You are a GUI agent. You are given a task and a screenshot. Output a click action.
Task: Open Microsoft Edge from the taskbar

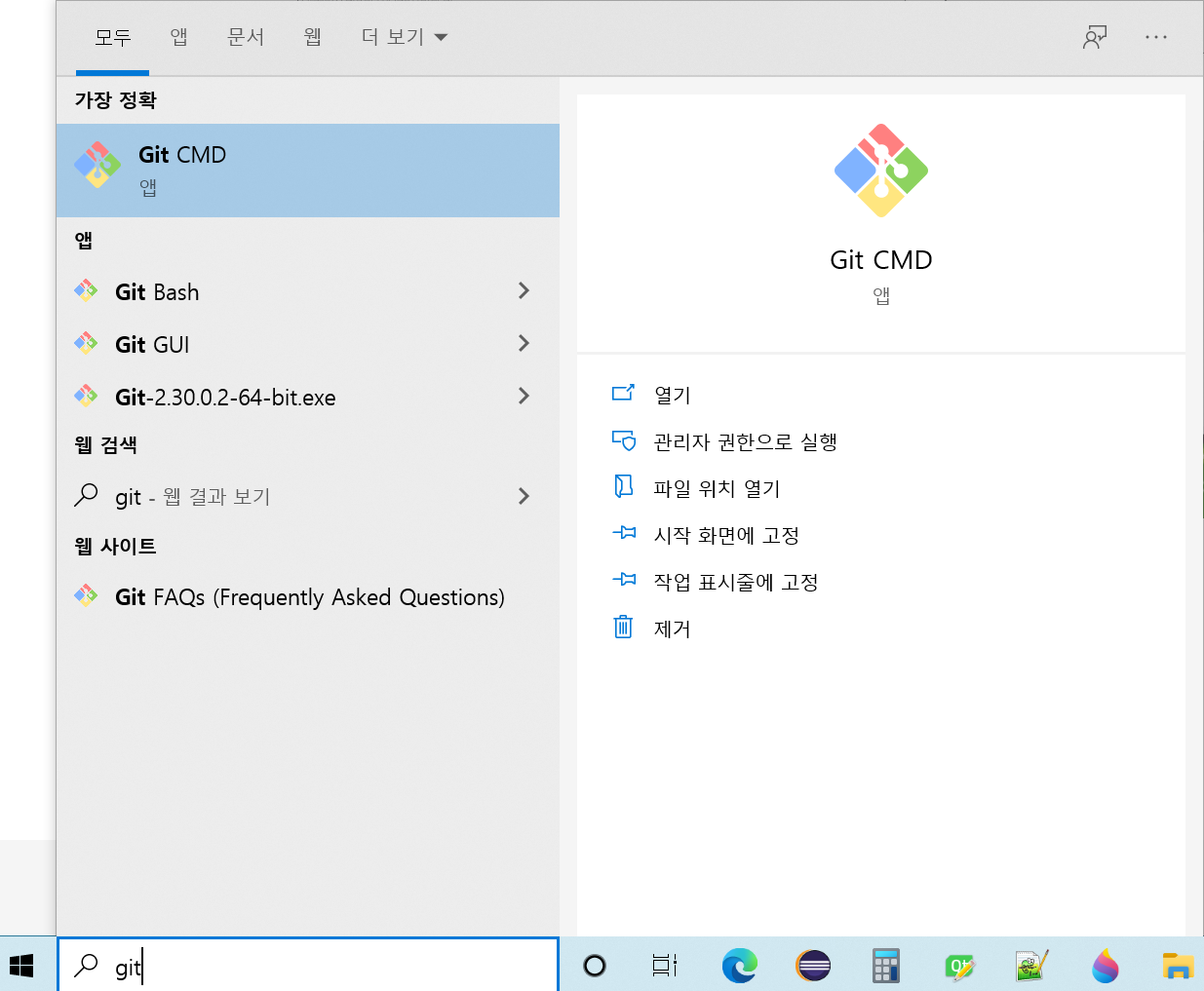click(739, 966)
